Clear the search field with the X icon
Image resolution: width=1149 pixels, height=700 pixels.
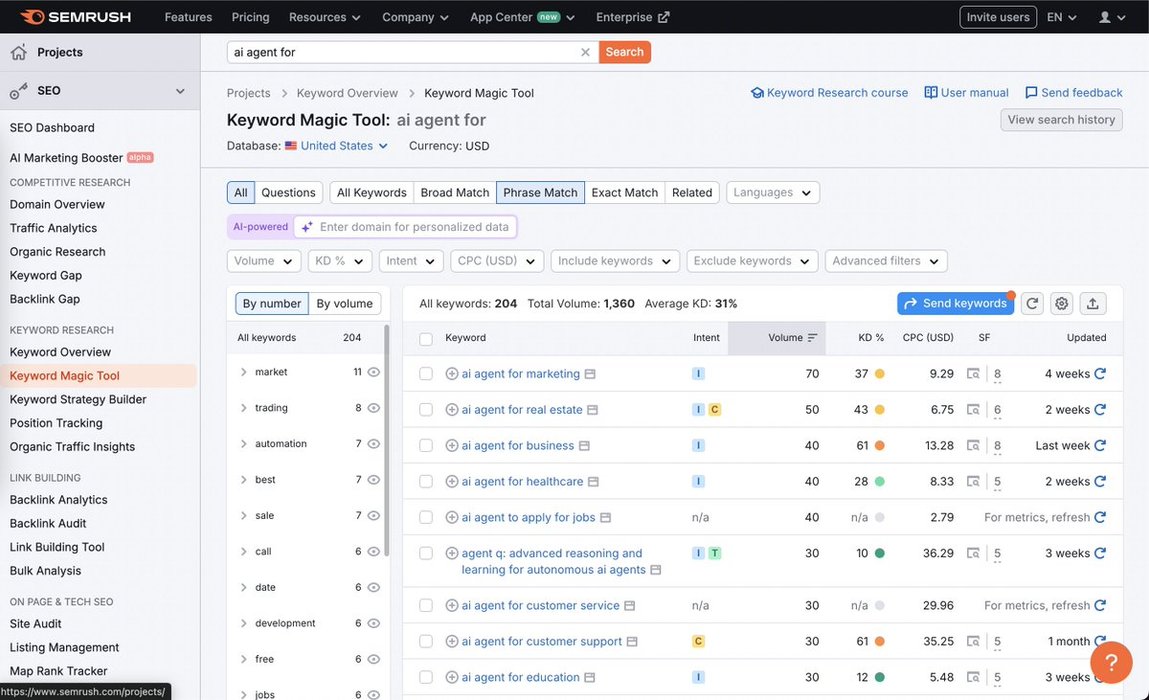pyautogui.click(x=585, y=52)
